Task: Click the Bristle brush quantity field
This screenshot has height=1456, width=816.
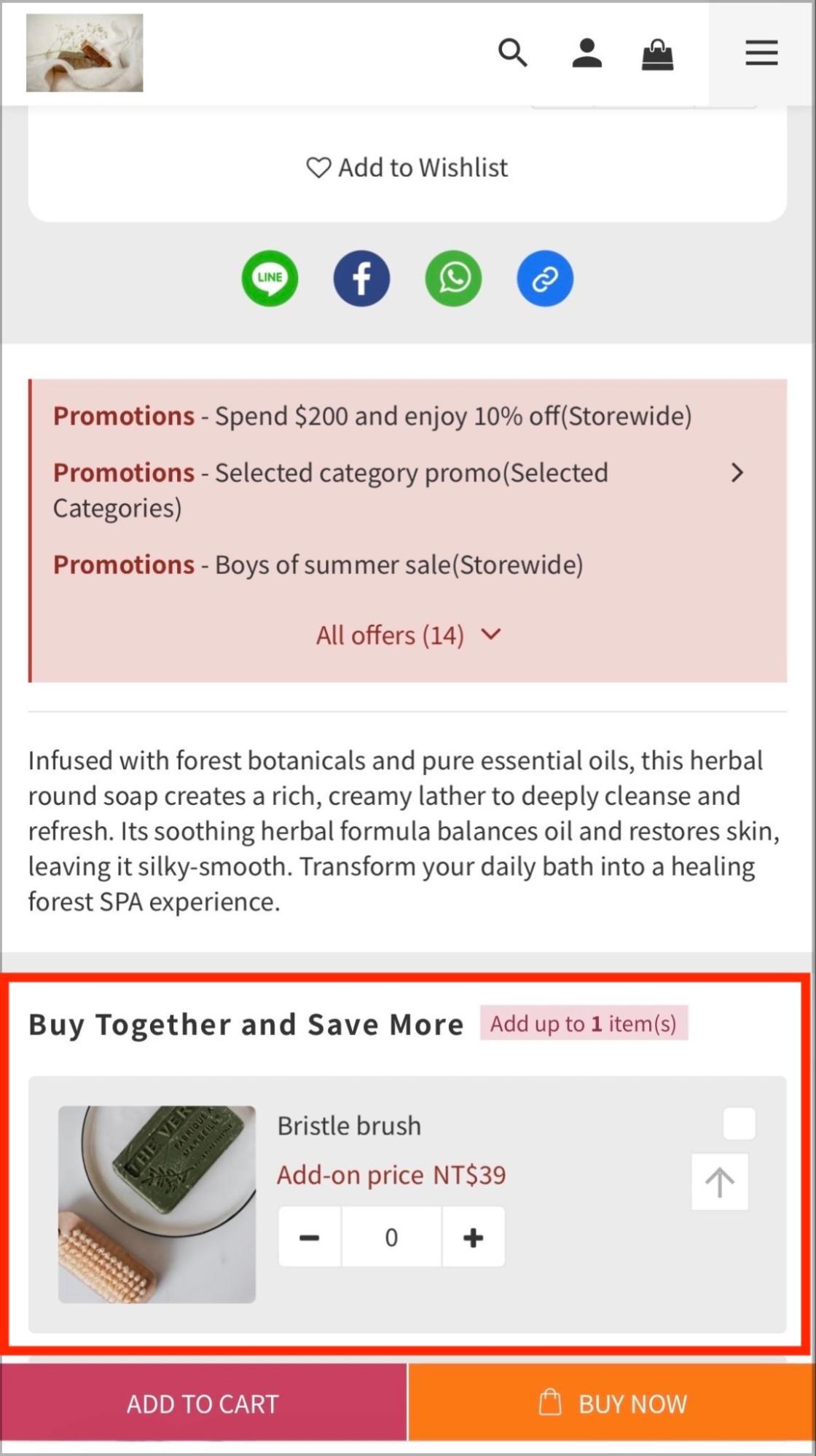Action: pos(391,1237)
